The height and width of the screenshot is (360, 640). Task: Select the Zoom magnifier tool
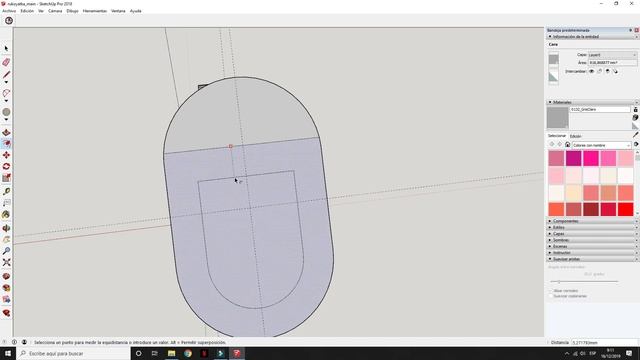coord(6,251)
